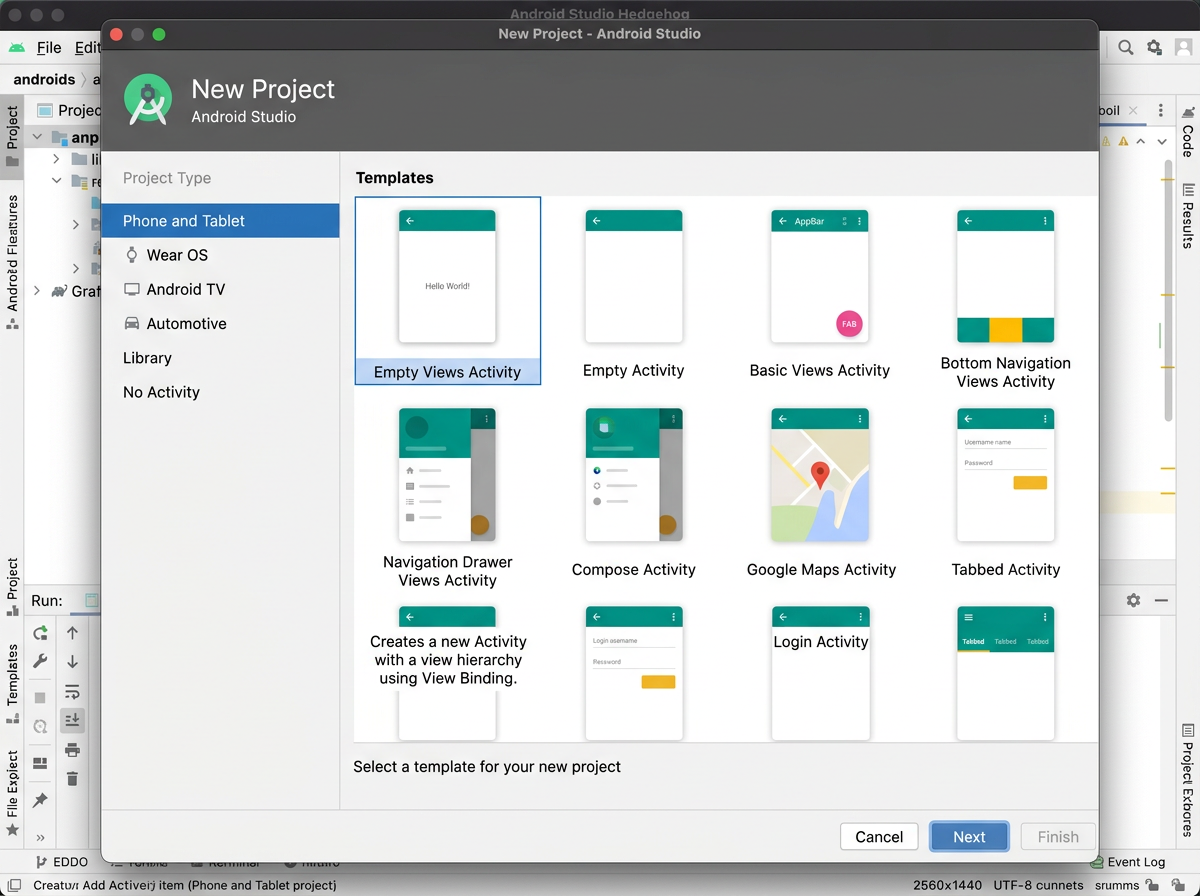Screen dimensions: 1200x896
Task: Click wrench icon in Run panel
Action: 40,661
